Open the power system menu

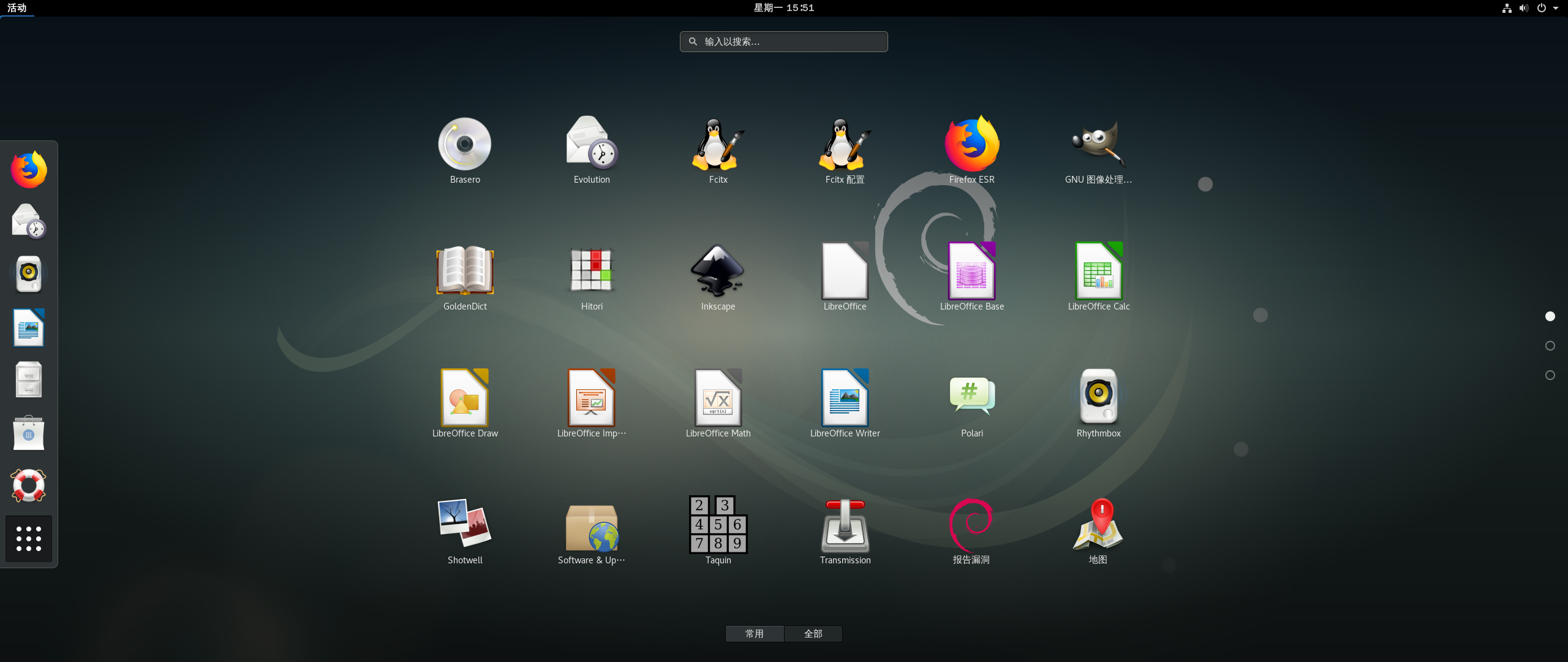click(1542, 8)
